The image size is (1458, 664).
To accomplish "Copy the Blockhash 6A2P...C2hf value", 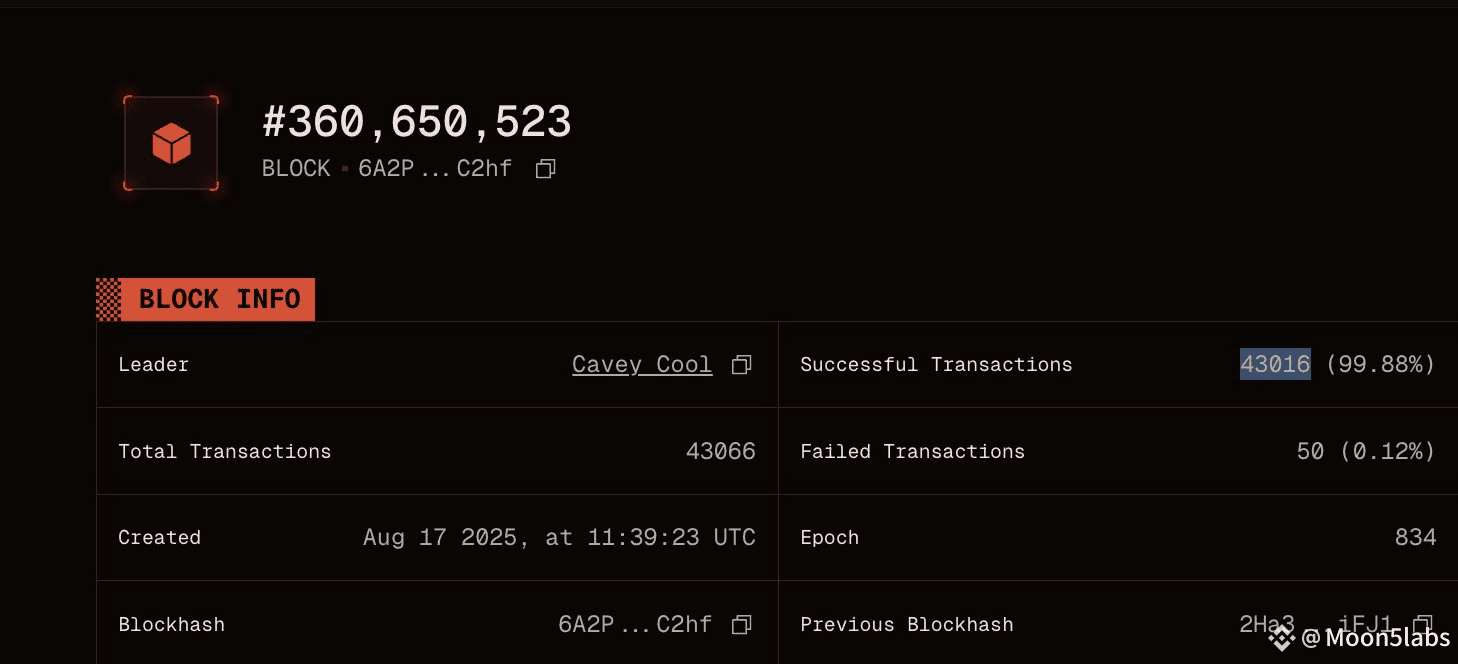I will pyautogui.click(x=741, y=625).
